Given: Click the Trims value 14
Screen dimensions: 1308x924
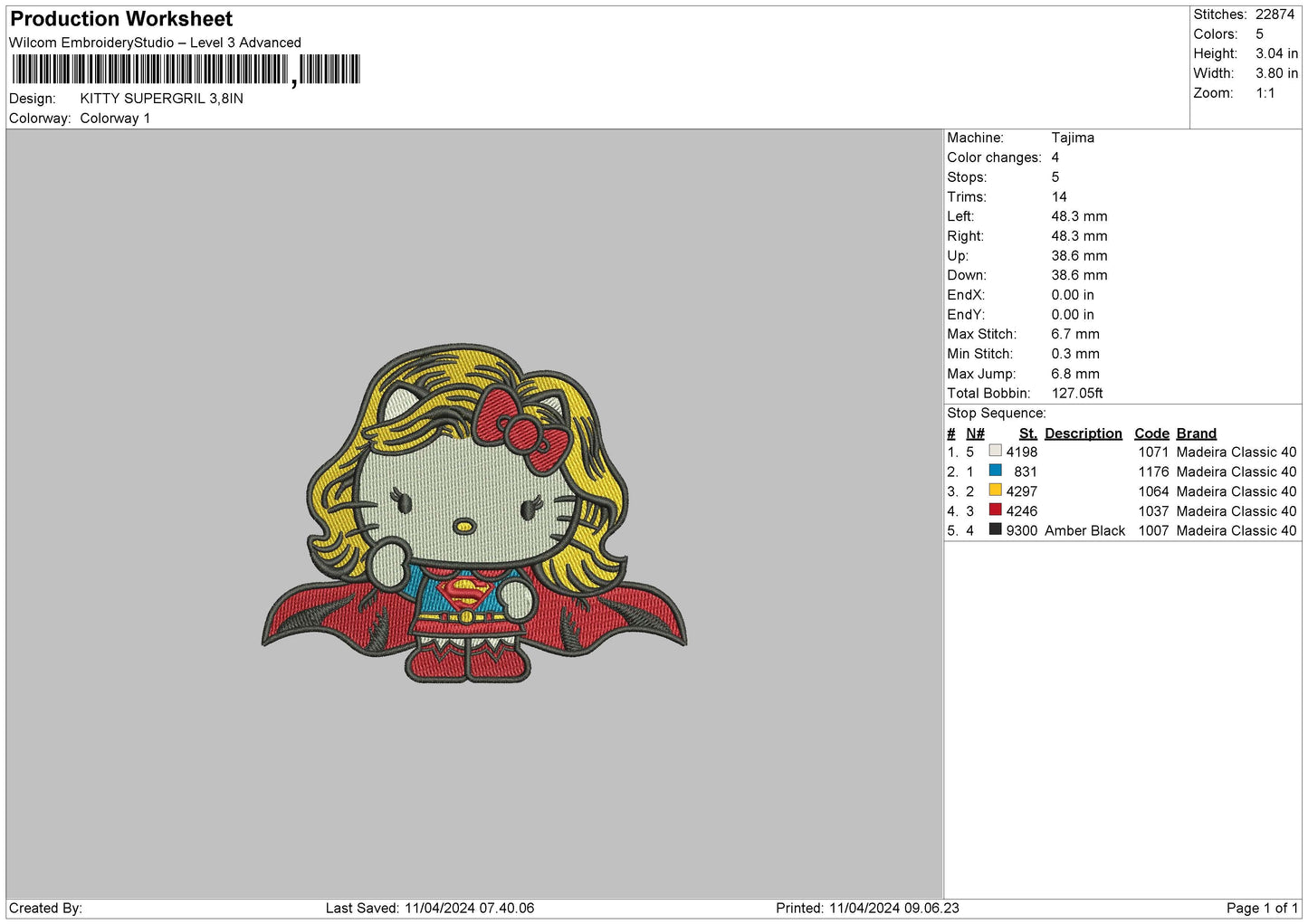Looking at the screenshot, I should (1059, 197).
